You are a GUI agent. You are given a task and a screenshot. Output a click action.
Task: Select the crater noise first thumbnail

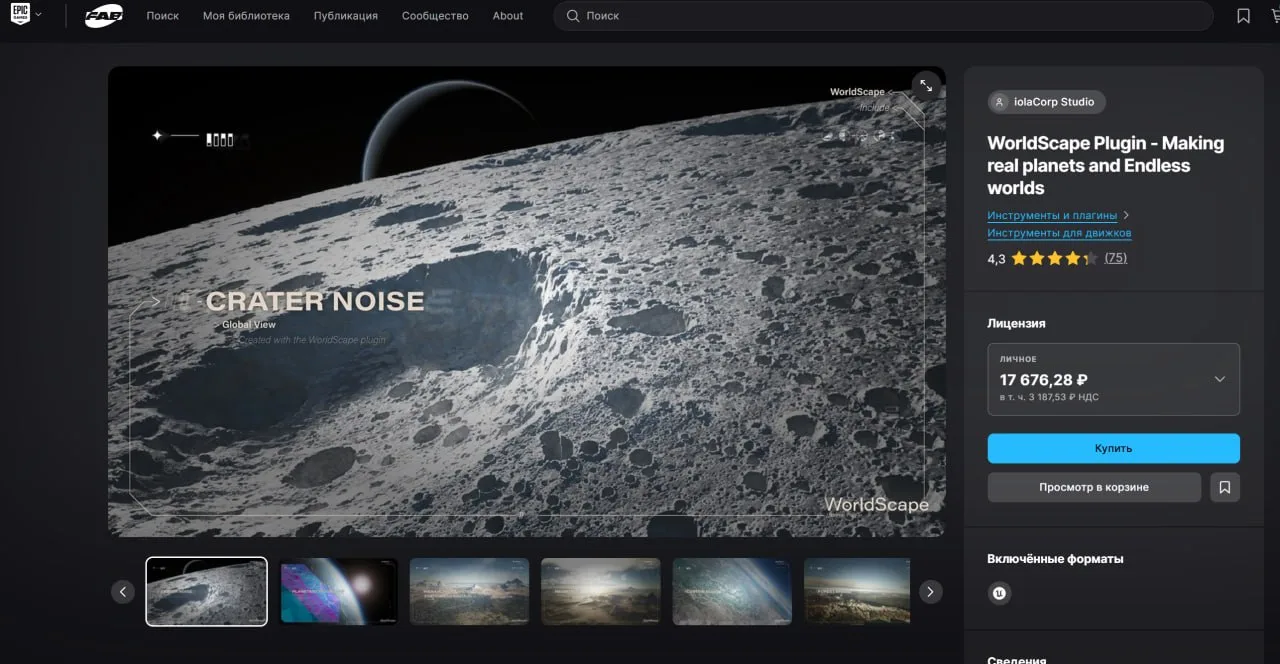click(207, 592)
